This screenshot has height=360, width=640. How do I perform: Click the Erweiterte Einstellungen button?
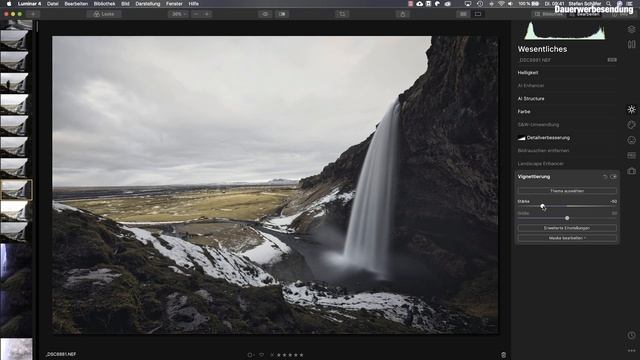[x=567, y=228]
